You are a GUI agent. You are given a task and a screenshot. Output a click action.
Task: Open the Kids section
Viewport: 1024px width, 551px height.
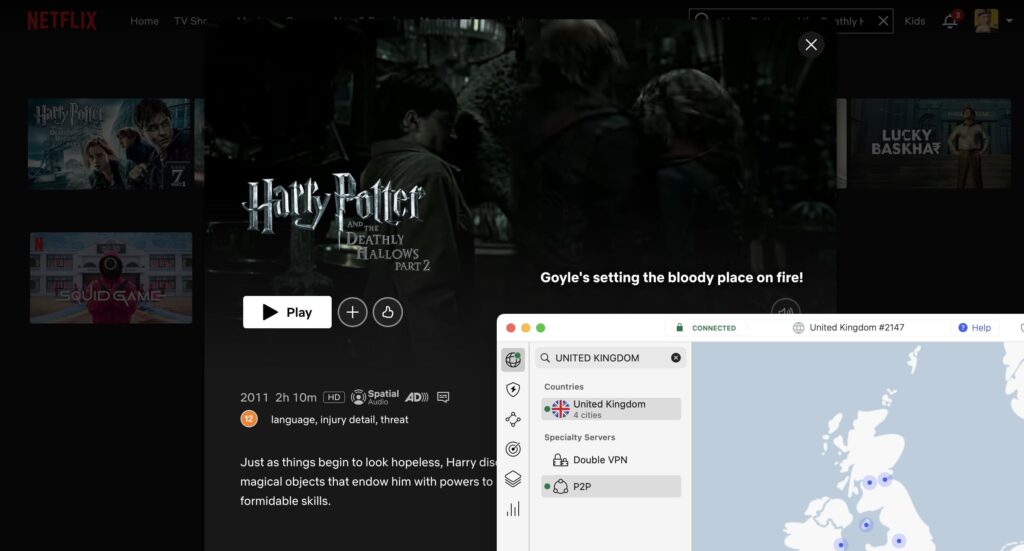[914, 21]
